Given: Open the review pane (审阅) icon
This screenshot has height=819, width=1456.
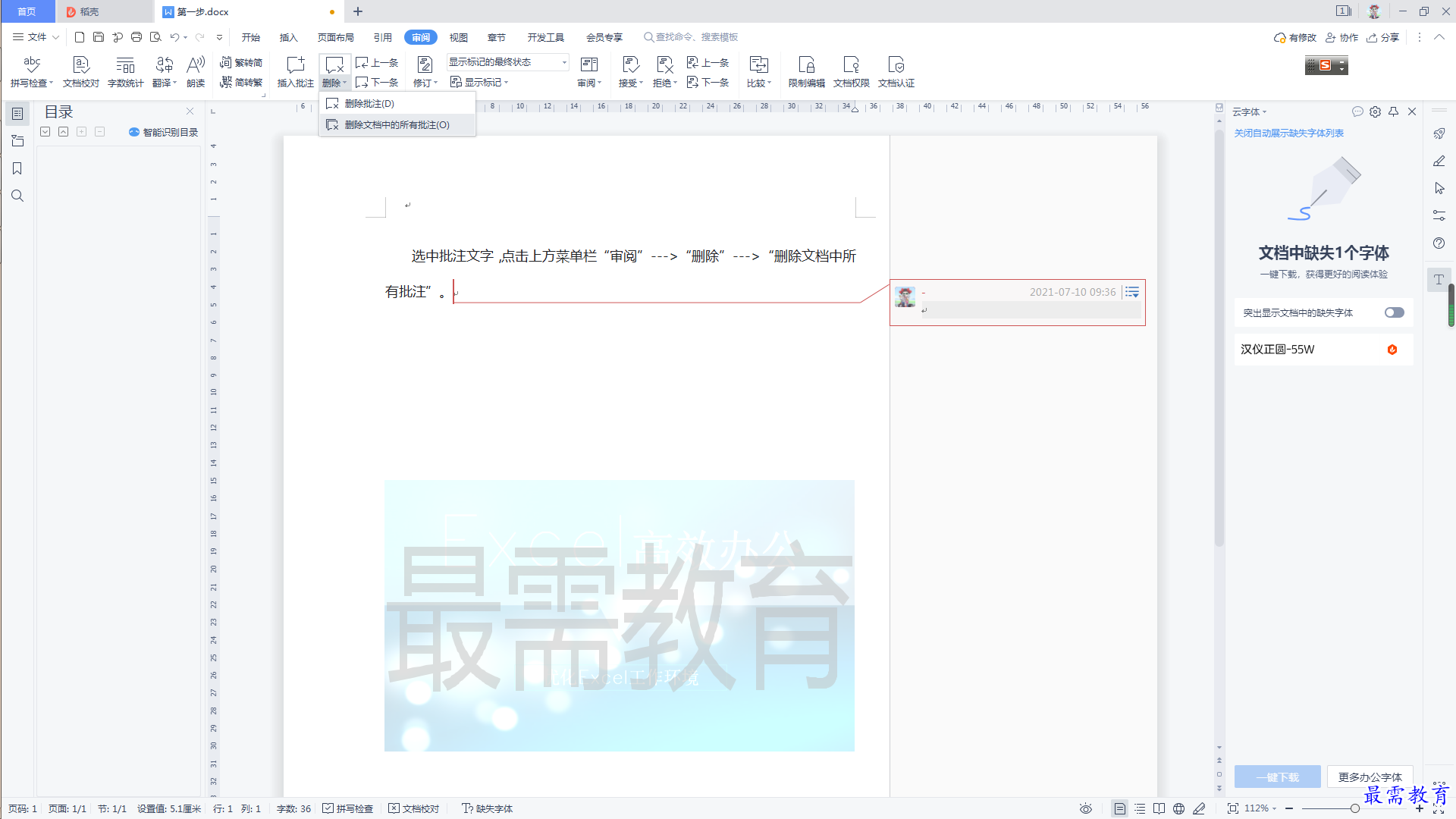Looking at the screenshot, I should tap(588, 64).
